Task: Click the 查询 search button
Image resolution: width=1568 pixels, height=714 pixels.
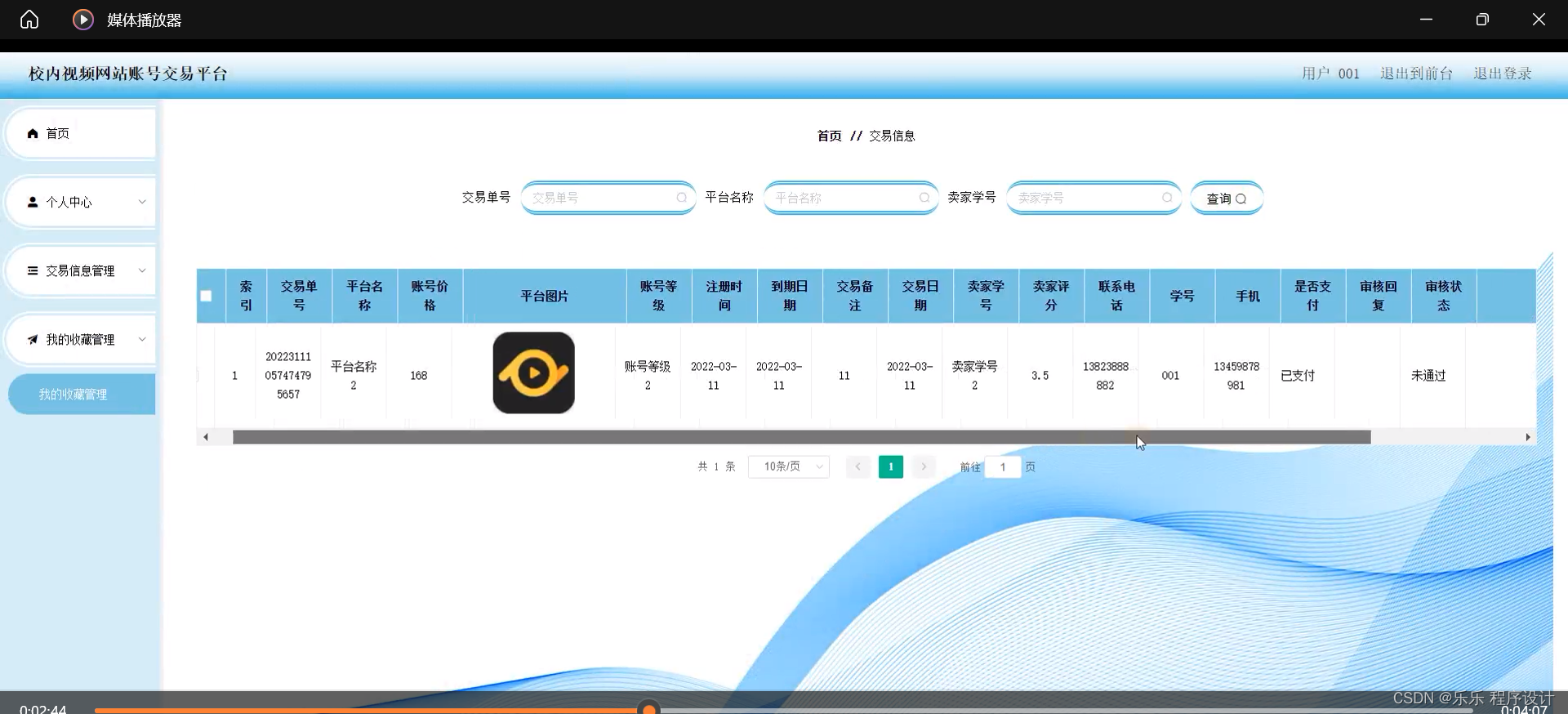Action: pos(1227,199)
